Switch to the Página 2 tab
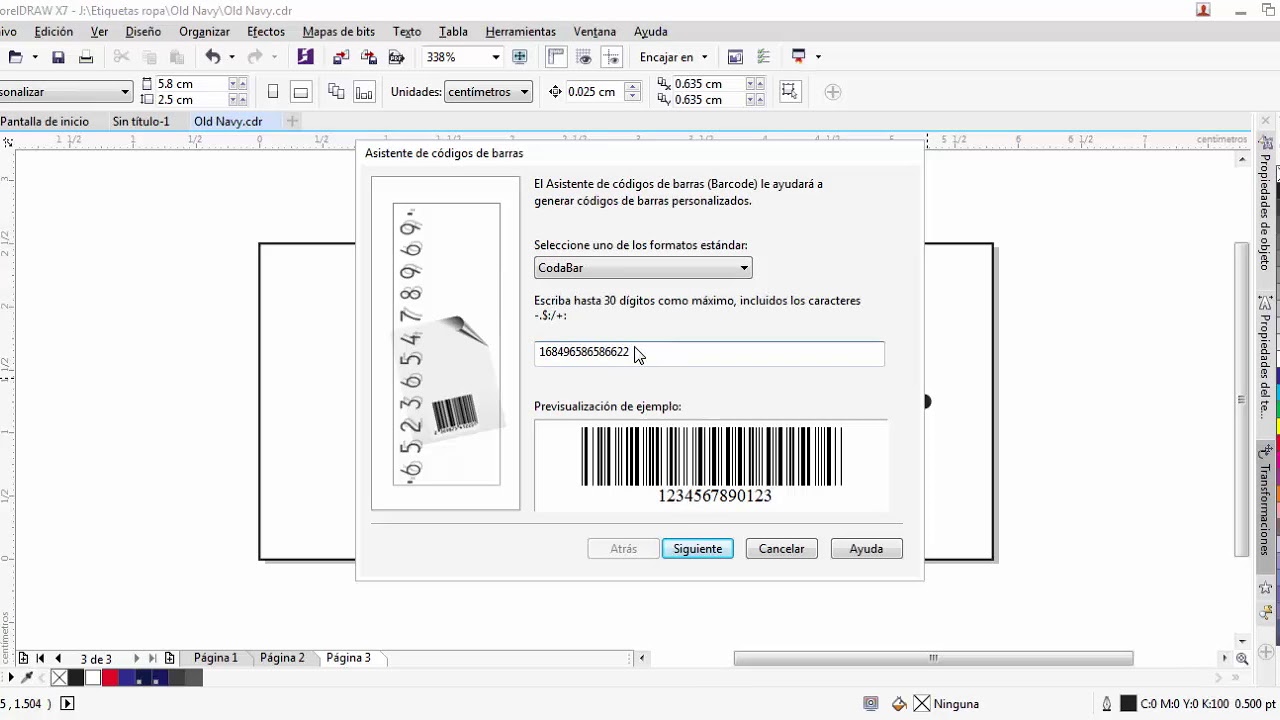1280x720 pixels. [282, 658]
